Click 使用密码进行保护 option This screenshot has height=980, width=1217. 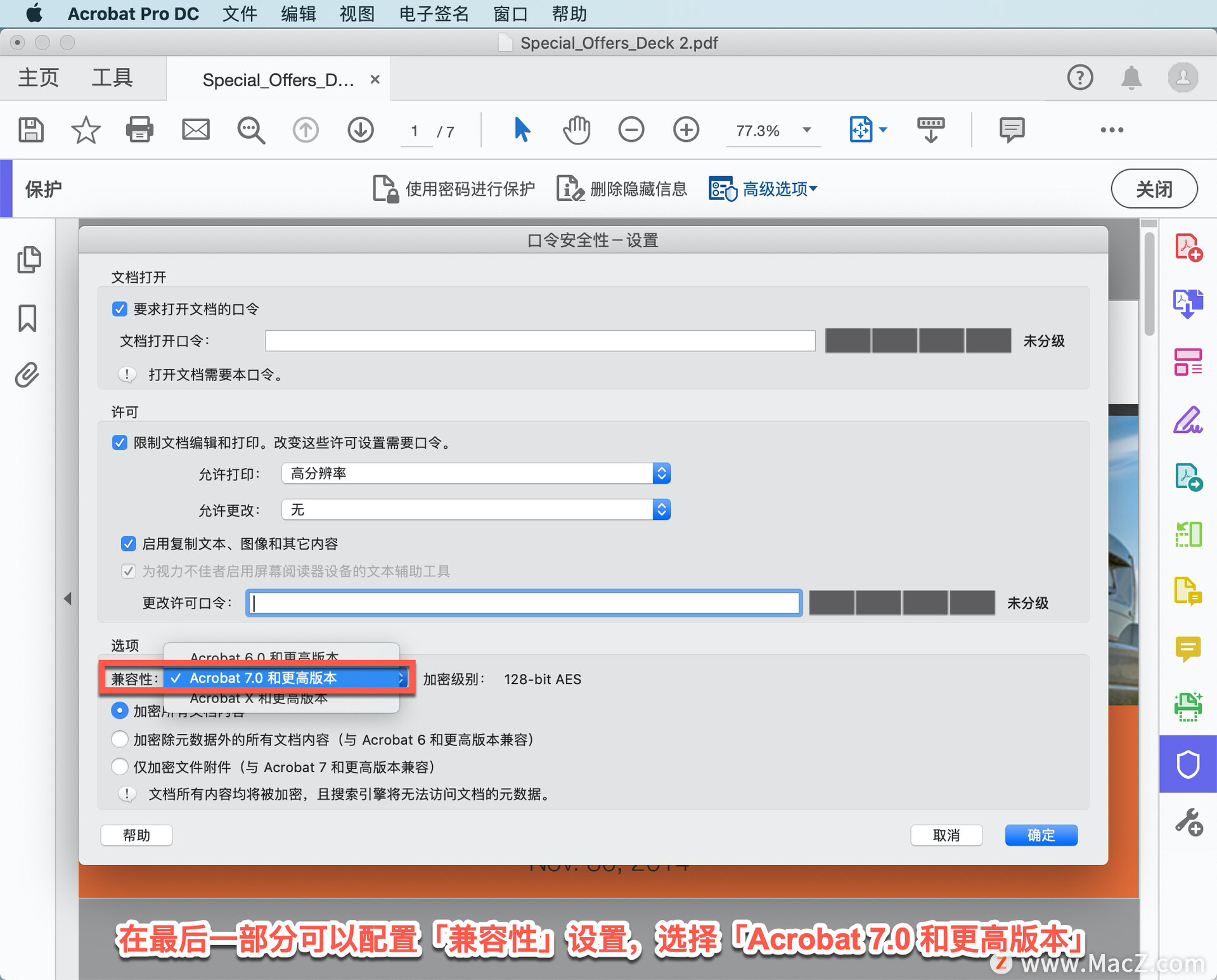pyautogui.click(x=454, y=189)
